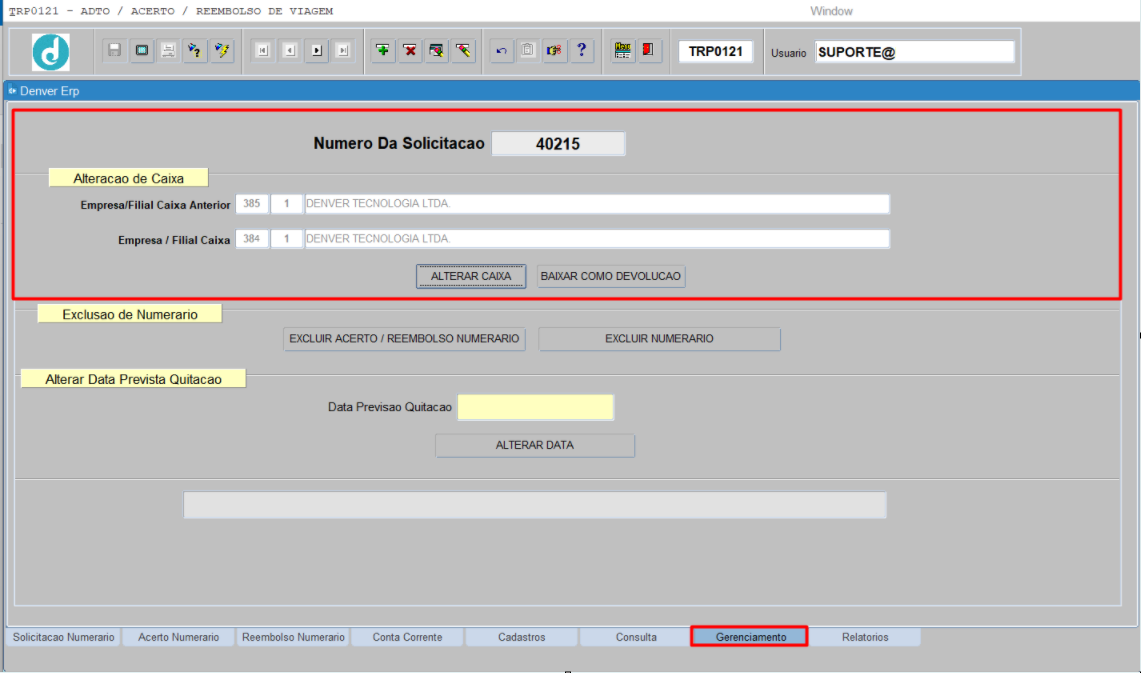Open the blue question mark help icon
The width and height of the screenshot is (1141, 673).
click(x=581, y=50)
